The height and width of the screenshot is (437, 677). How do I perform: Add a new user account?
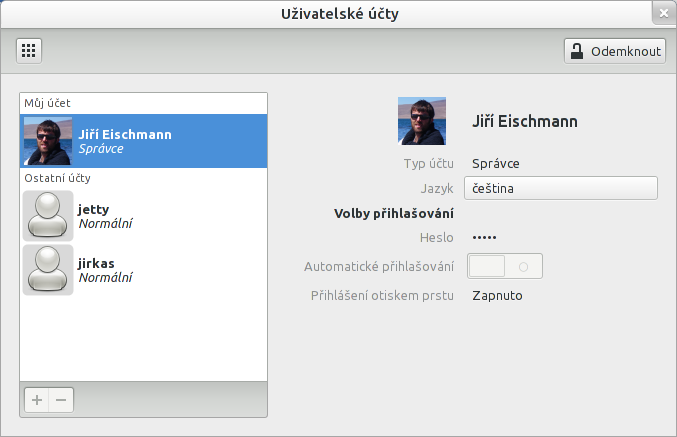[x=36, y=400]
